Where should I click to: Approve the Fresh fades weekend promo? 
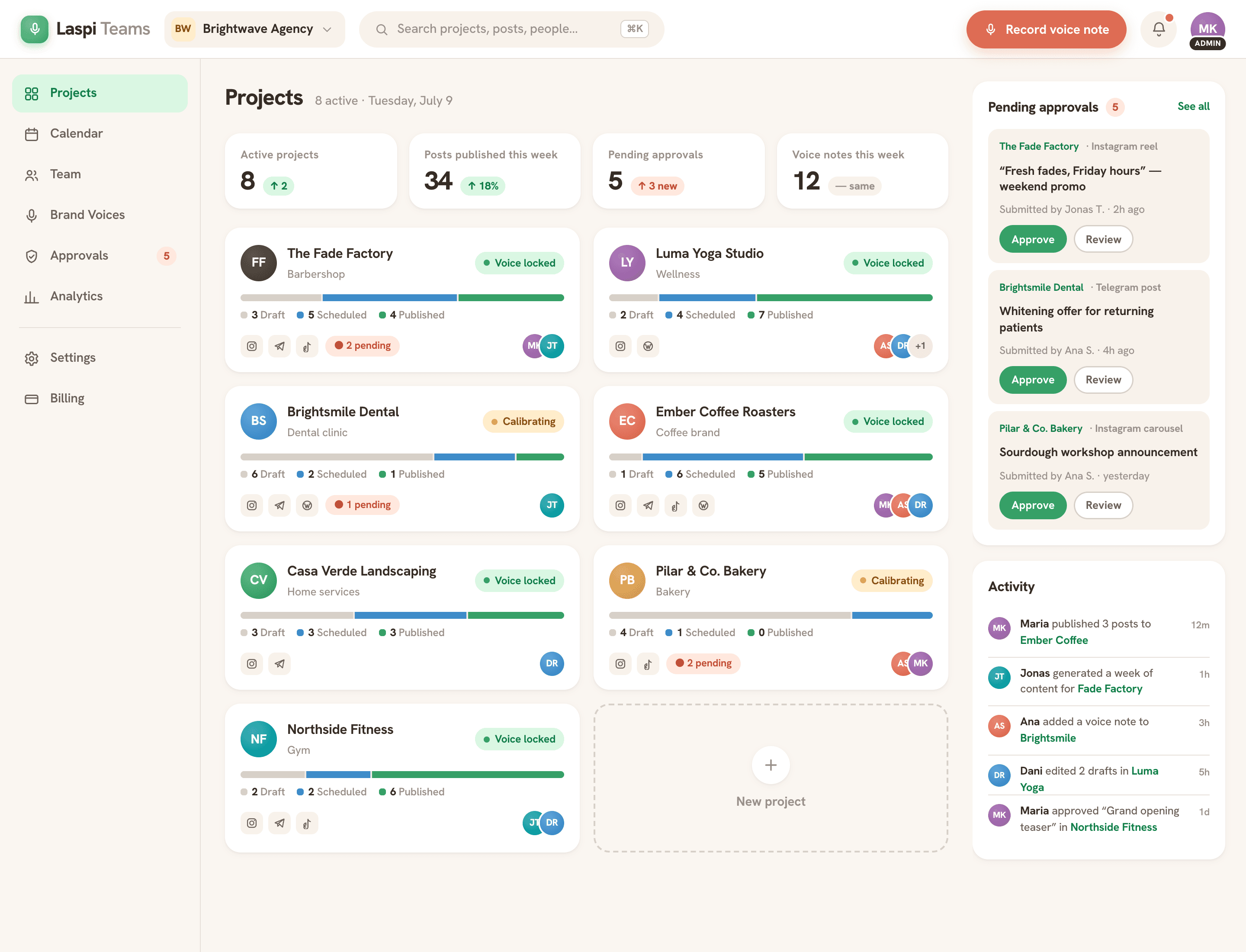coord(1032,239)
